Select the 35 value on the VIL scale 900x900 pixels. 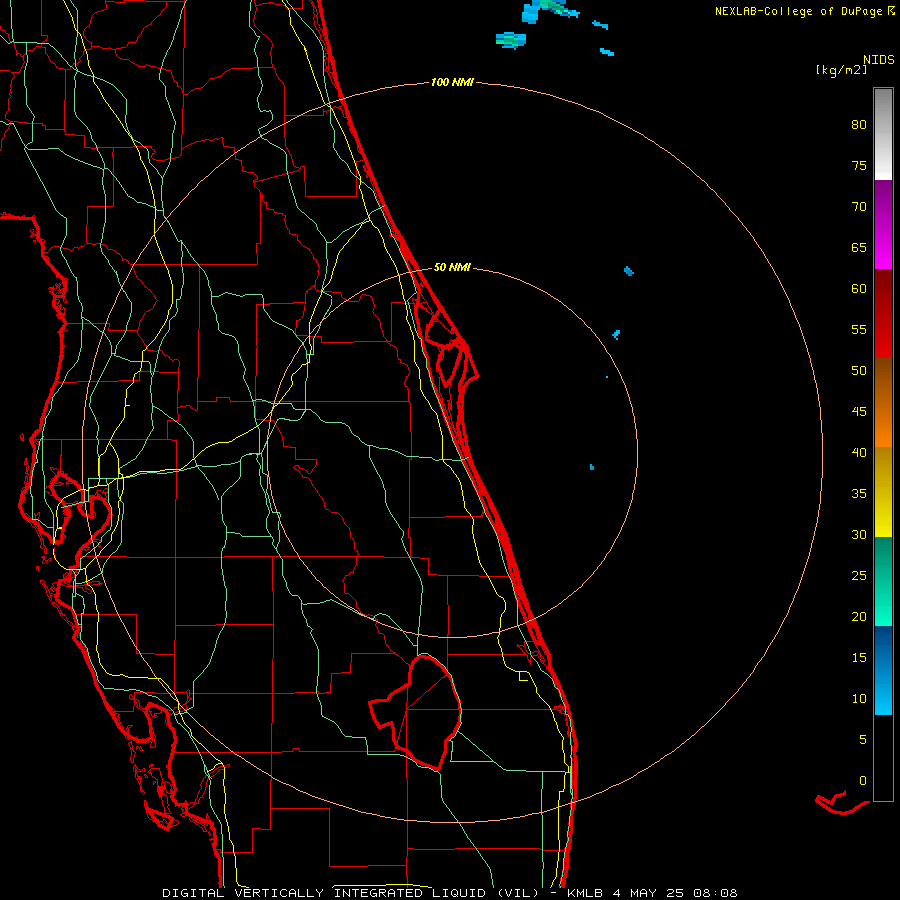(859, 494)
